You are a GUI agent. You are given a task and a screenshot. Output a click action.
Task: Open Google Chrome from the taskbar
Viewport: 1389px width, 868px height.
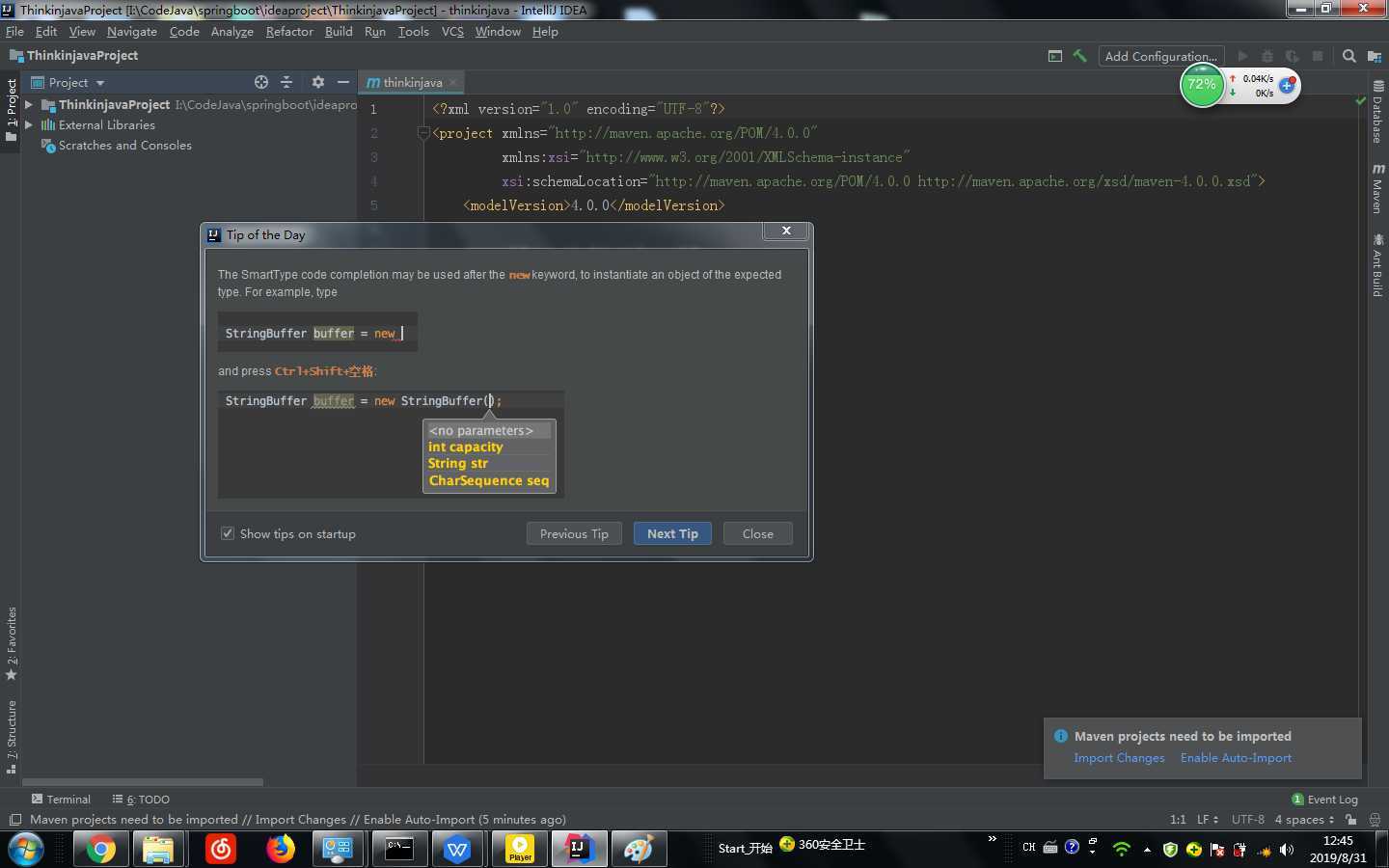click(100, 849)
